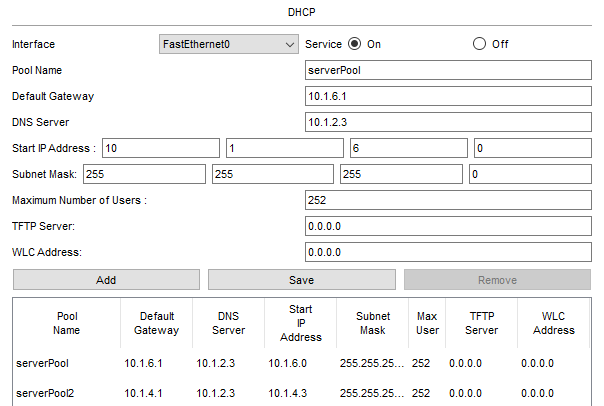Click the Add button
Image resolution: width=604 pixels, height=406 pixels.
(106, 280)
